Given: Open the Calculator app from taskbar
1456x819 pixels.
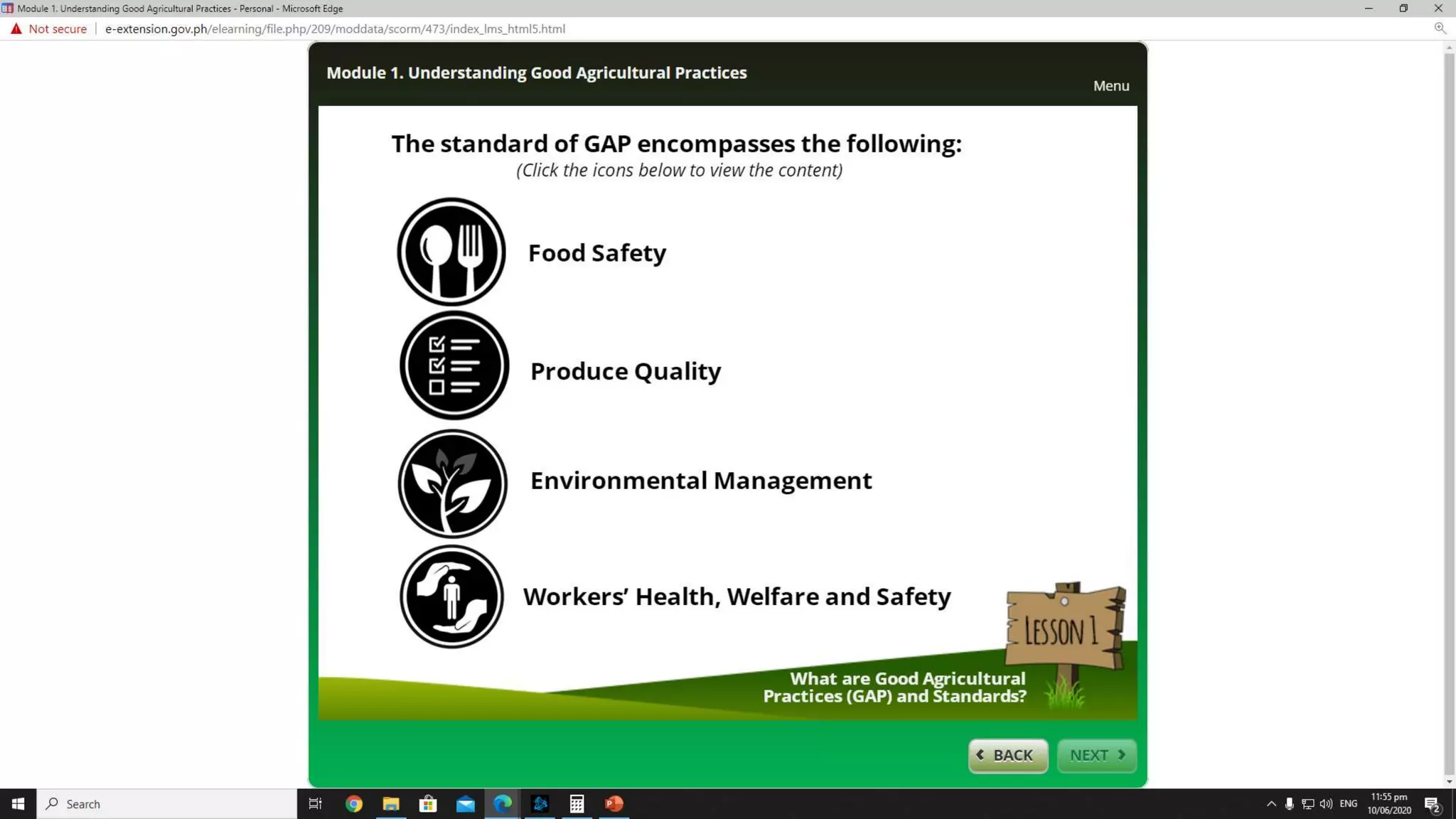Looking at the screenshot, I should click(x=577, y=803).
